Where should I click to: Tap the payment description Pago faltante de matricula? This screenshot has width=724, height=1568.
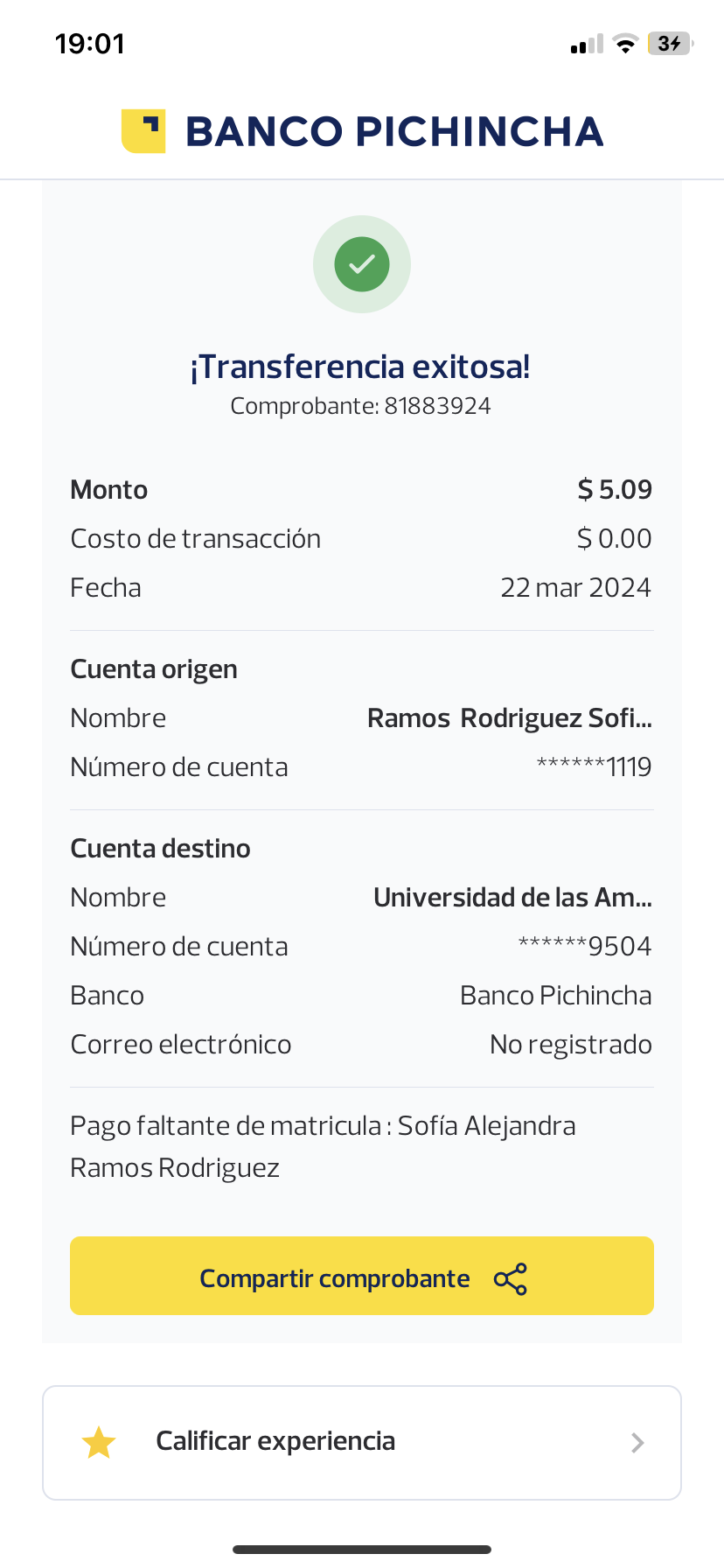[323, 1146]
